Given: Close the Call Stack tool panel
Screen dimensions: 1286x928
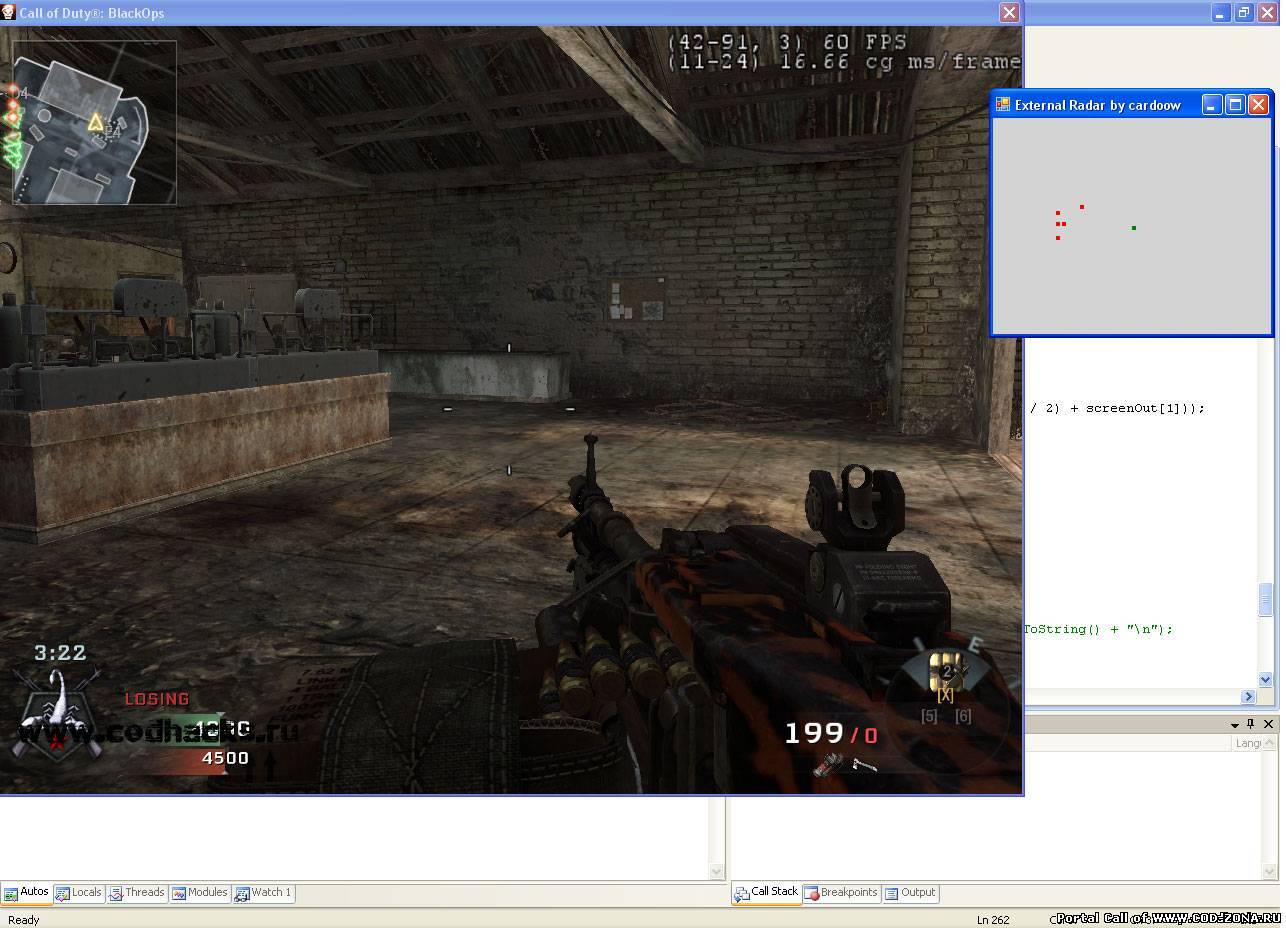Looking at the screenshot, I should coord(1268,724).
